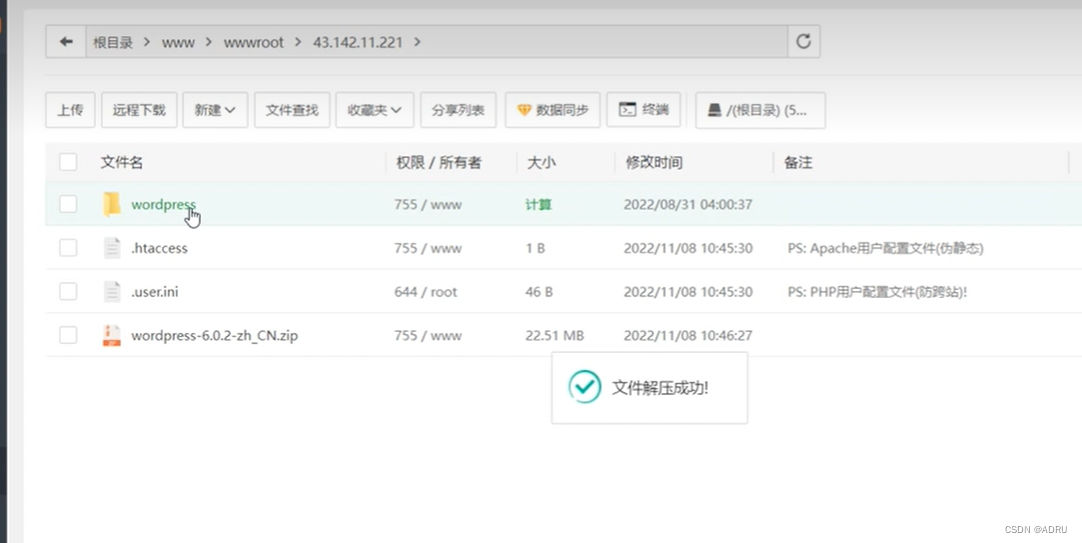Open the 终端 terminal button
The height and width of the screenshot is (543, 1082).
(643, 110)
